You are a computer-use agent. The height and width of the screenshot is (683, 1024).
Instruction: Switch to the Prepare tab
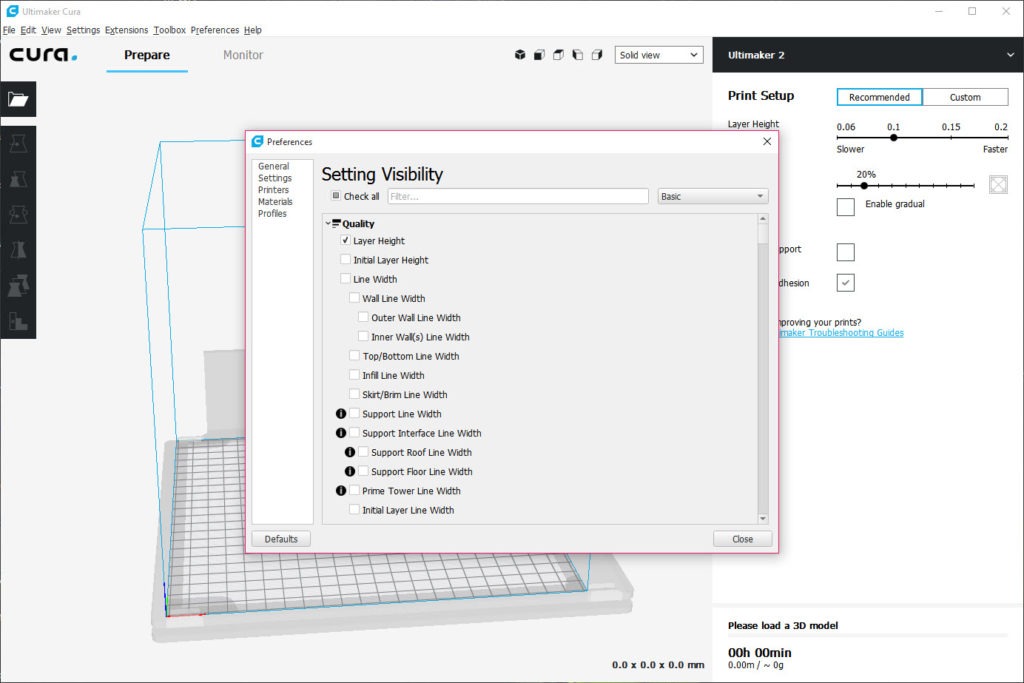coord(147,55)
